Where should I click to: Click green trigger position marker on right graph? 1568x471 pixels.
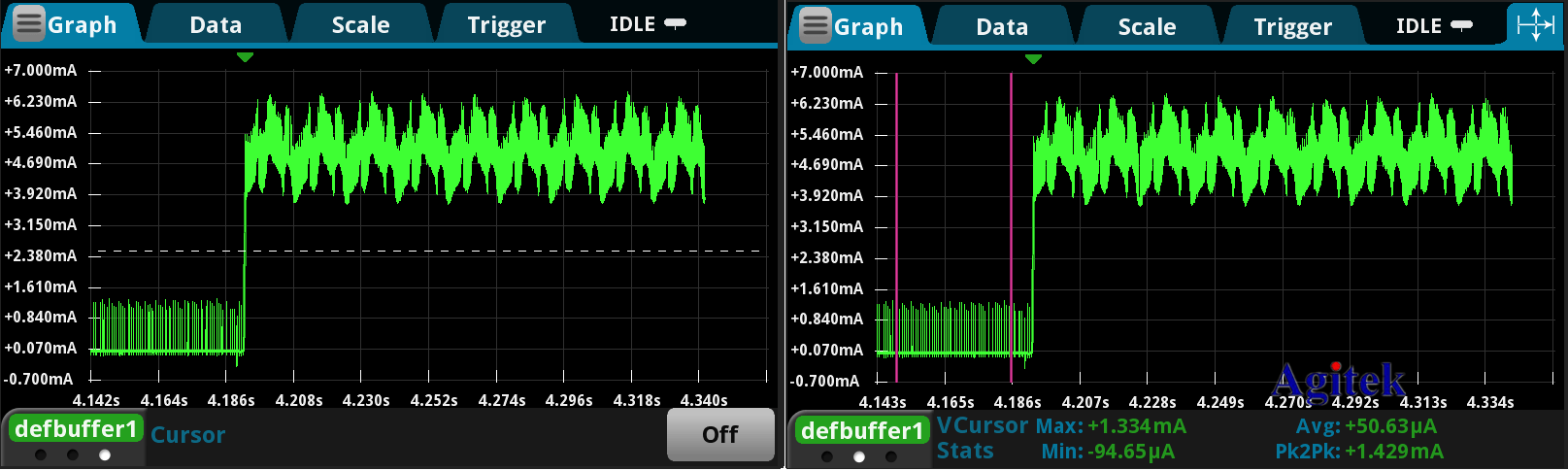1033,59
